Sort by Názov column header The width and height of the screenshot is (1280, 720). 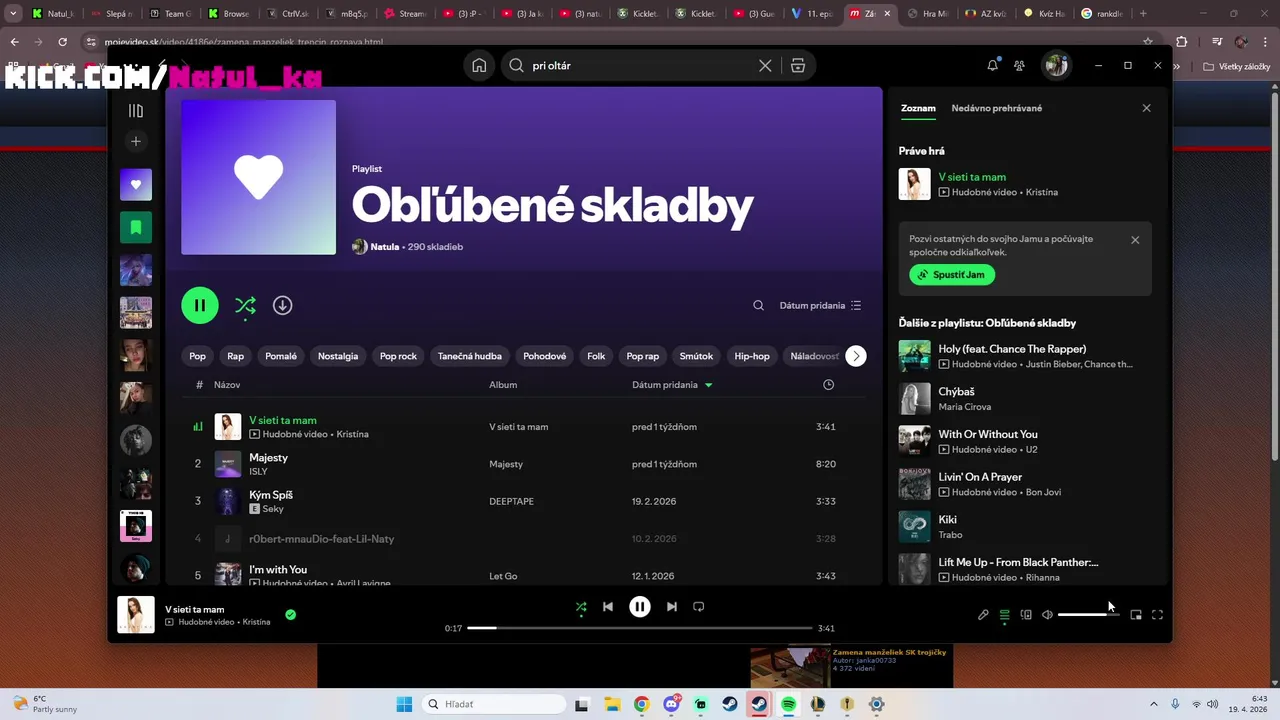tap(227, 385)
